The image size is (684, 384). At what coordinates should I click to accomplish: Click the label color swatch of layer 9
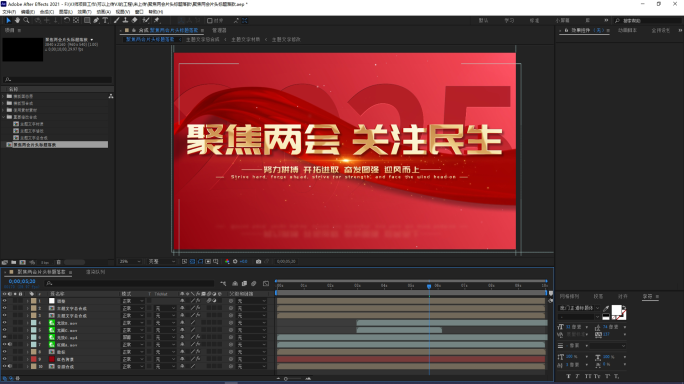(x=34, y=359)
